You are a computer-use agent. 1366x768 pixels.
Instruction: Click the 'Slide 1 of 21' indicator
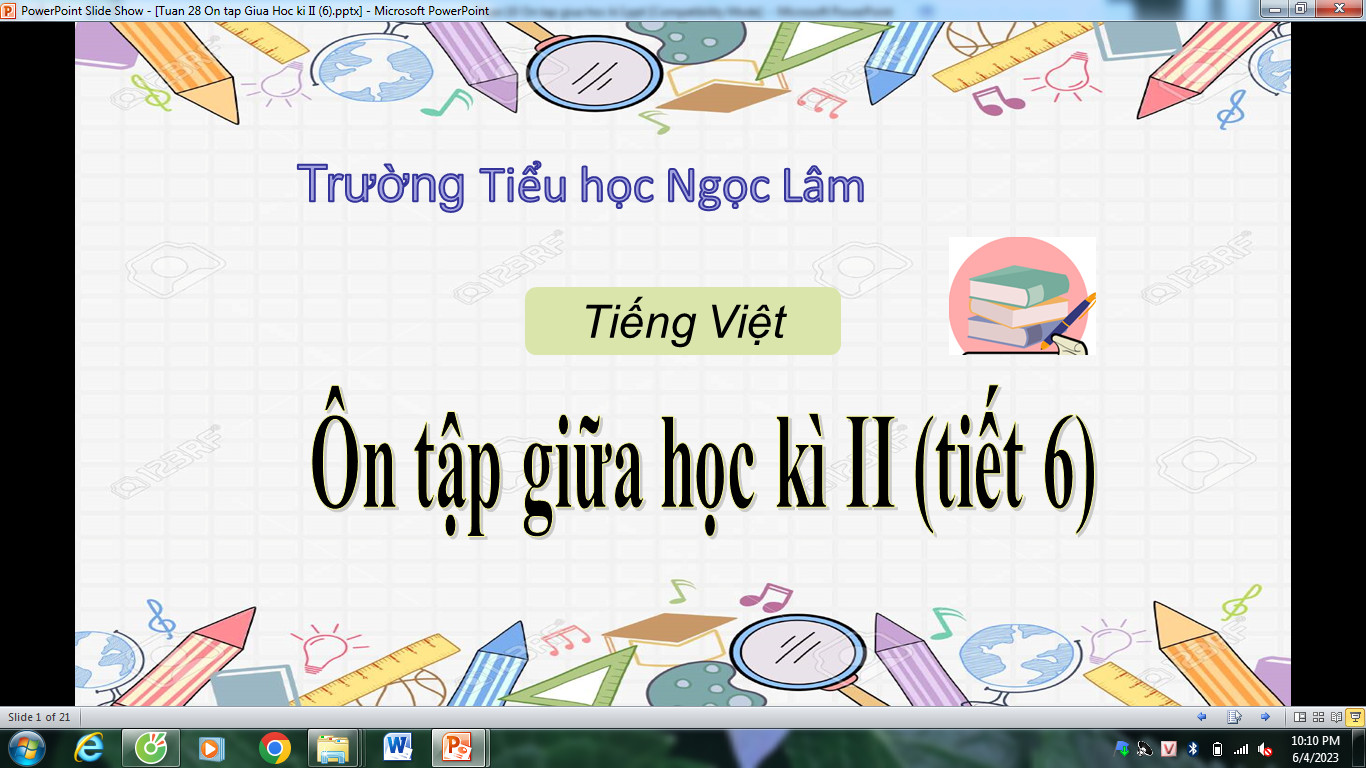[40, 717]
